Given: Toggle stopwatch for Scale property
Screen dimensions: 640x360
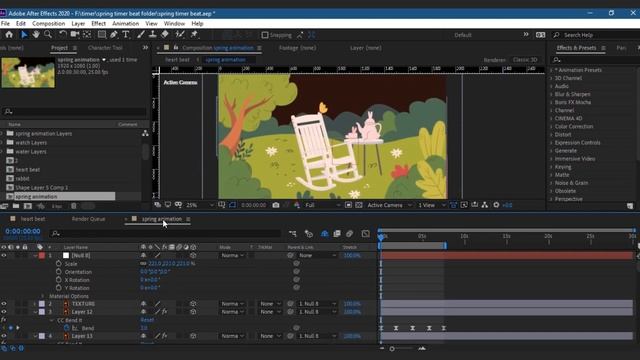Looking at the screenshot, I should pyautogui.click(x=59, y=264).
